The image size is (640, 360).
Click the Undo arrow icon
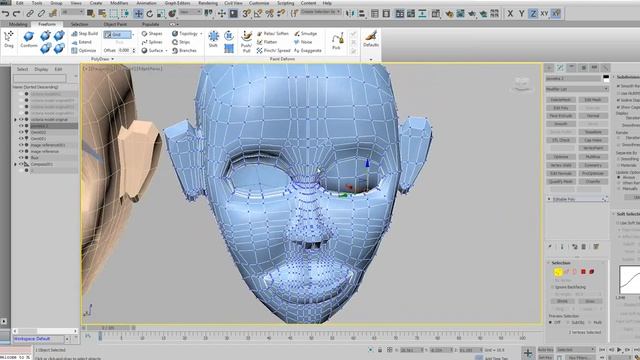coord(5,13)
